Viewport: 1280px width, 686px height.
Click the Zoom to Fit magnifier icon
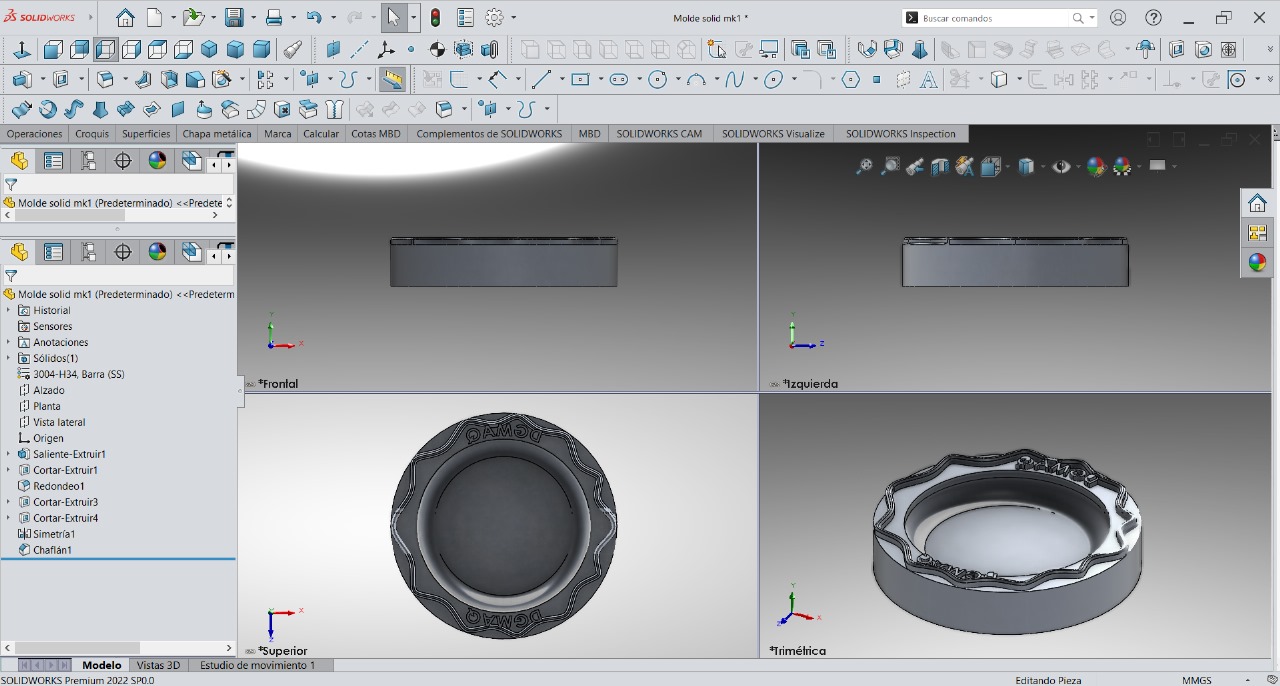point(864,167)
